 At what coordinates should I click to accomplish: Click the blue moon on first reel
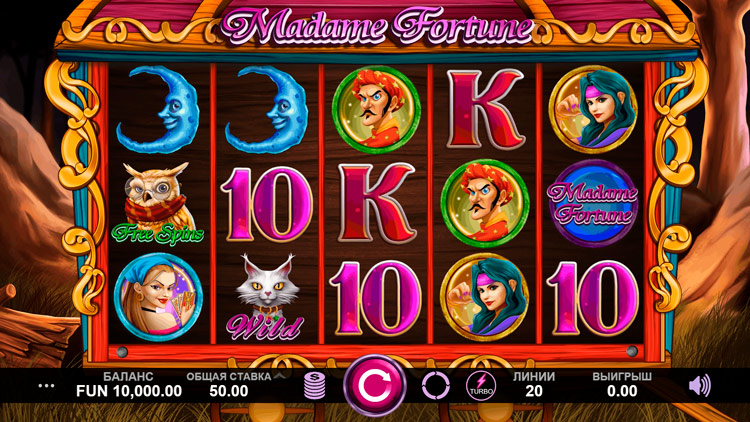tap(157, 110)
